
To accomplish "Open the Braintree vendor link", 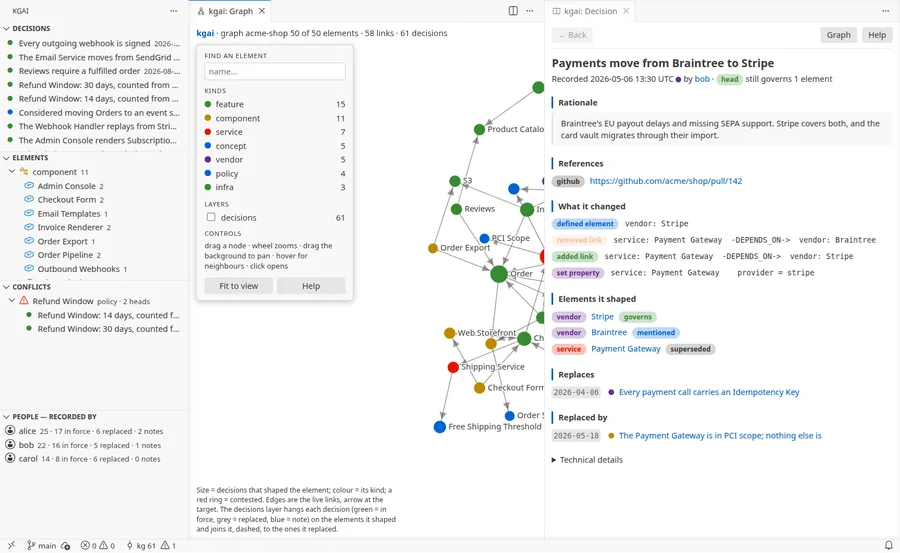I will pyautogui.click(x=609, y=332).
